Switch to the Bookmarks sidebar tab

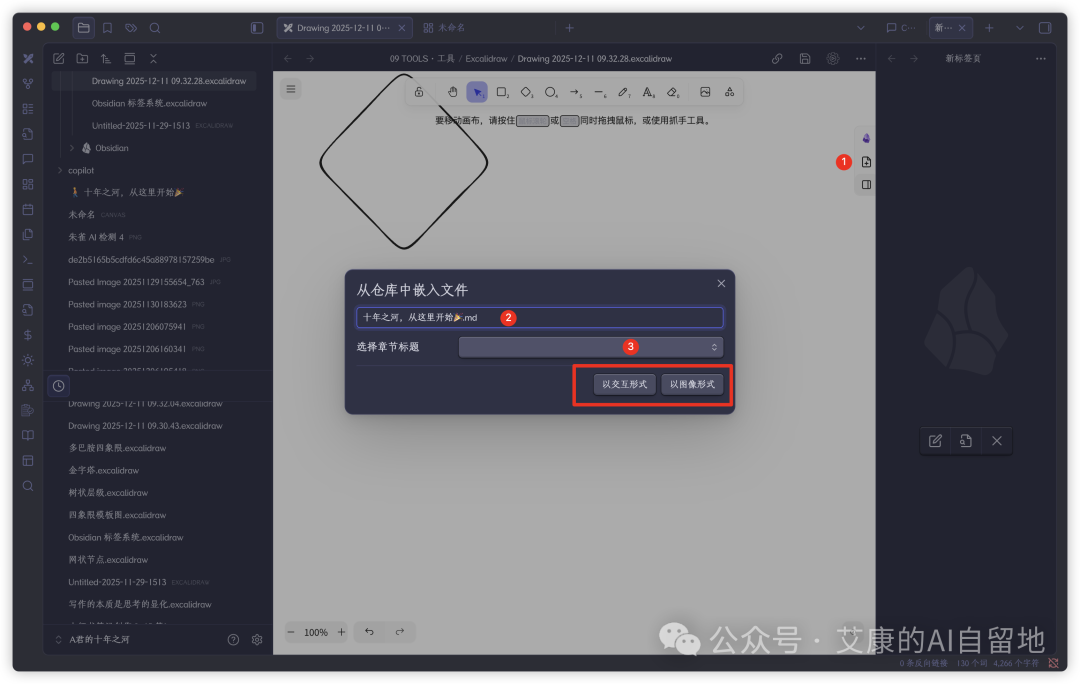107,28
